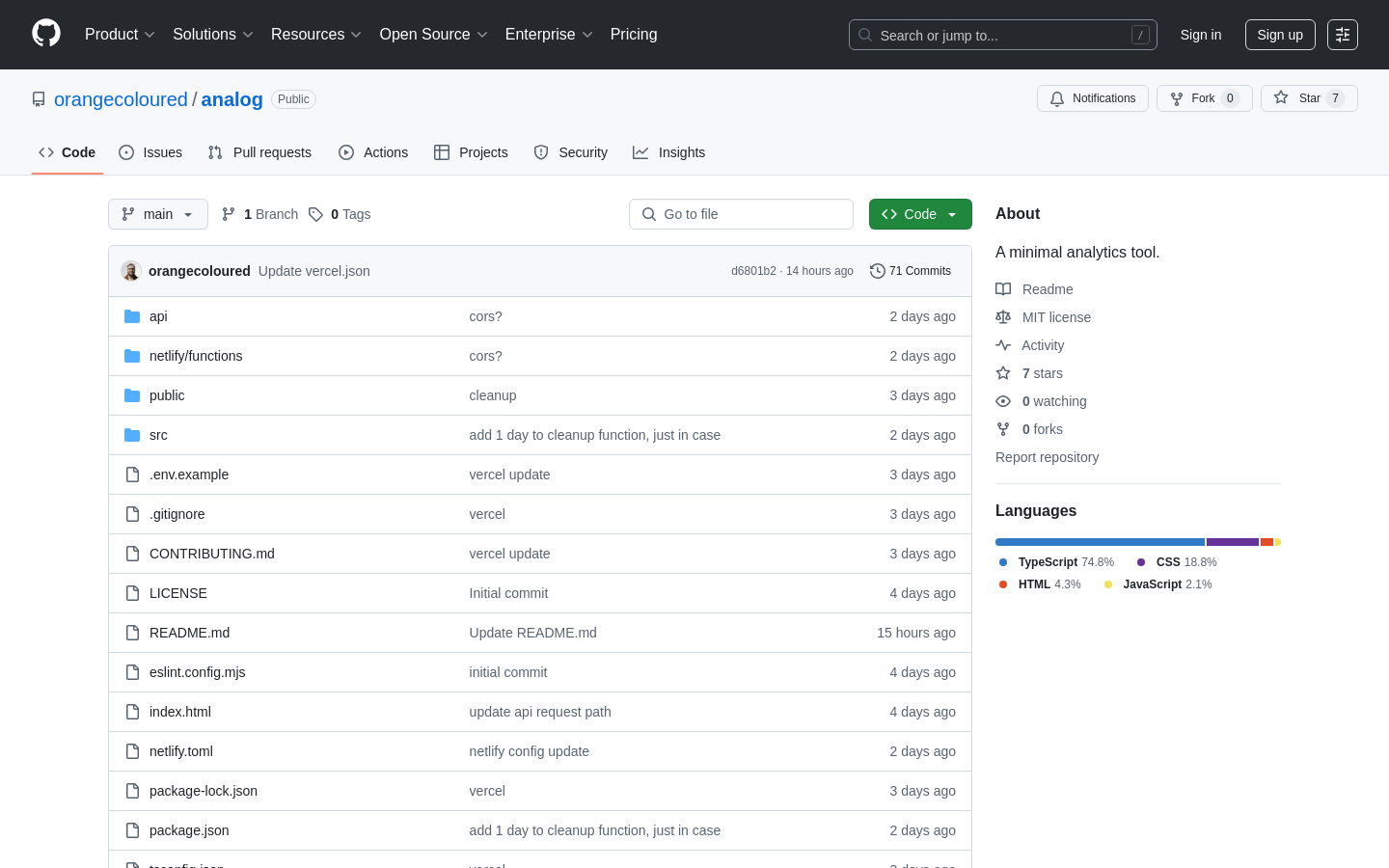Open the d6801b2 commit hash link

click(x=753, y=271)
